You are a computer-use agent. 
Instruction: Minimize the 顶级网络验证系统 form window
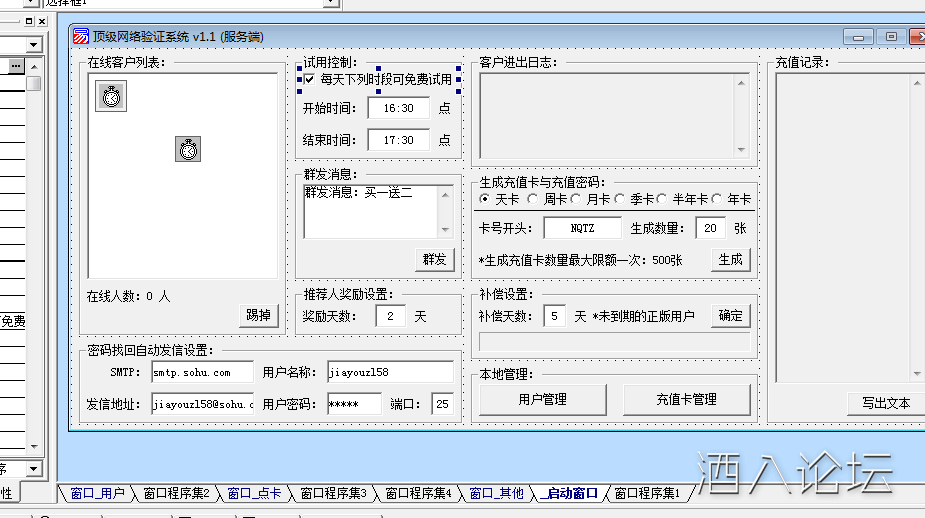click(x=859, y=37)
